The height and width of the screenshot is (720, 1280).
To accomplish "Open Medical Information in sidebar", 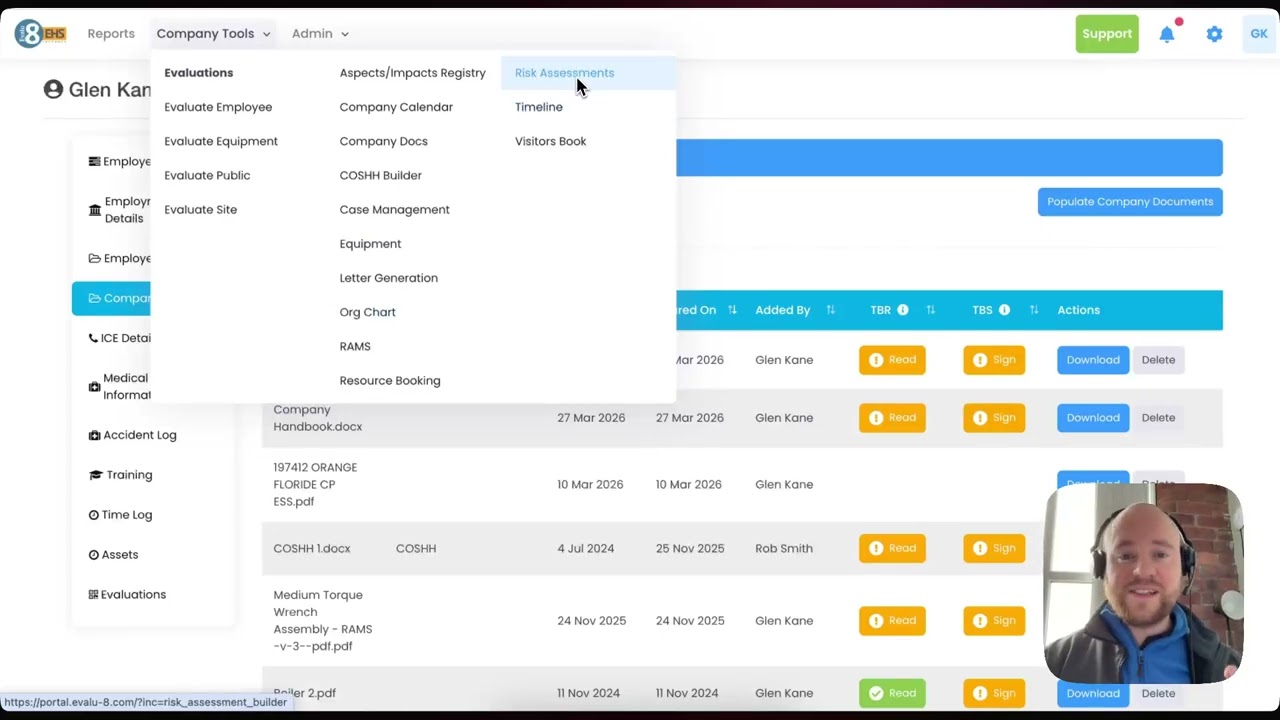I will pyautogui.click(x=119, y=386).
